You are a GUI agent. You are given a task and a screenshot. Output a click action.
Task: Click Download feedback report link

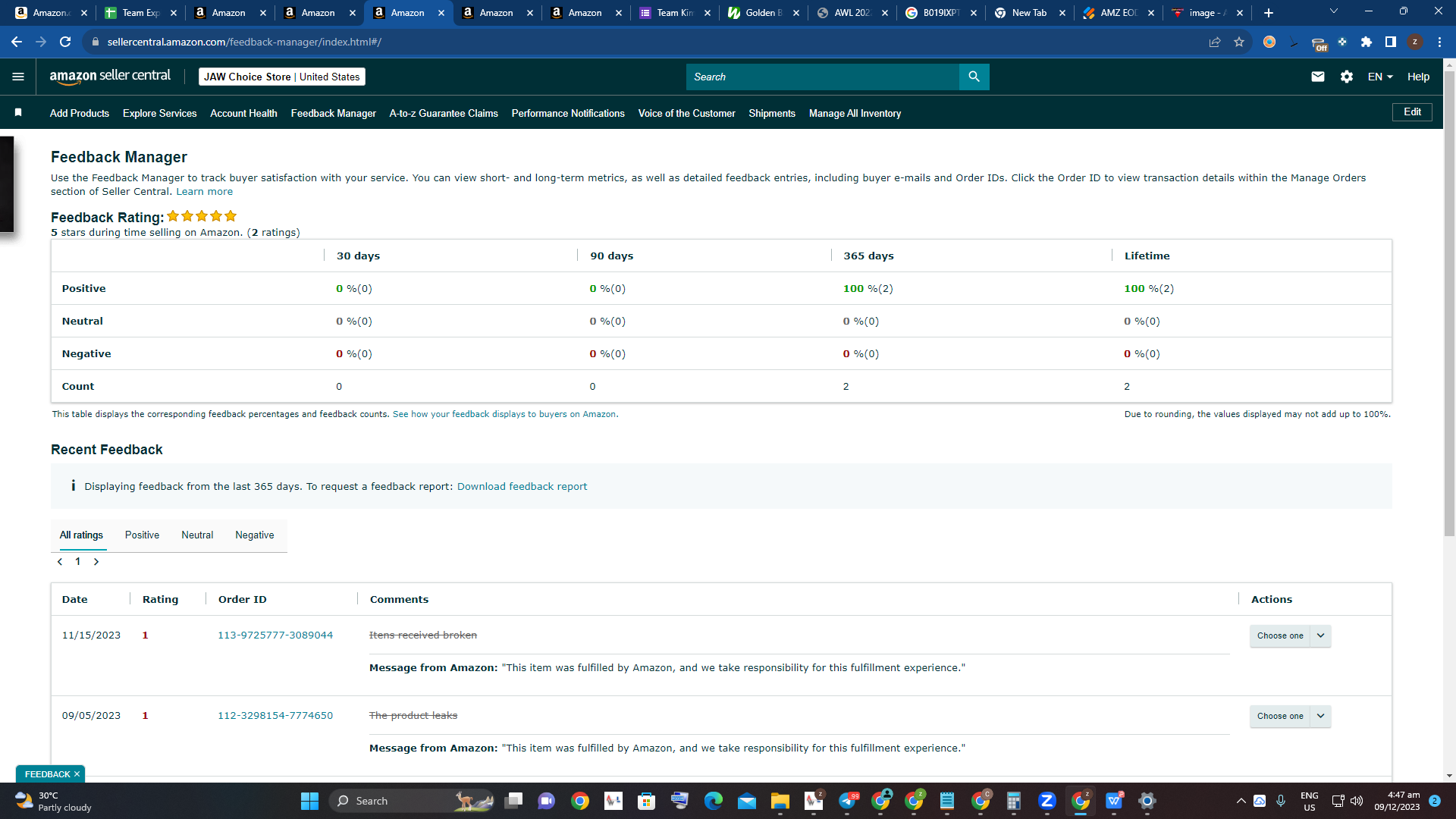[522, 487]
